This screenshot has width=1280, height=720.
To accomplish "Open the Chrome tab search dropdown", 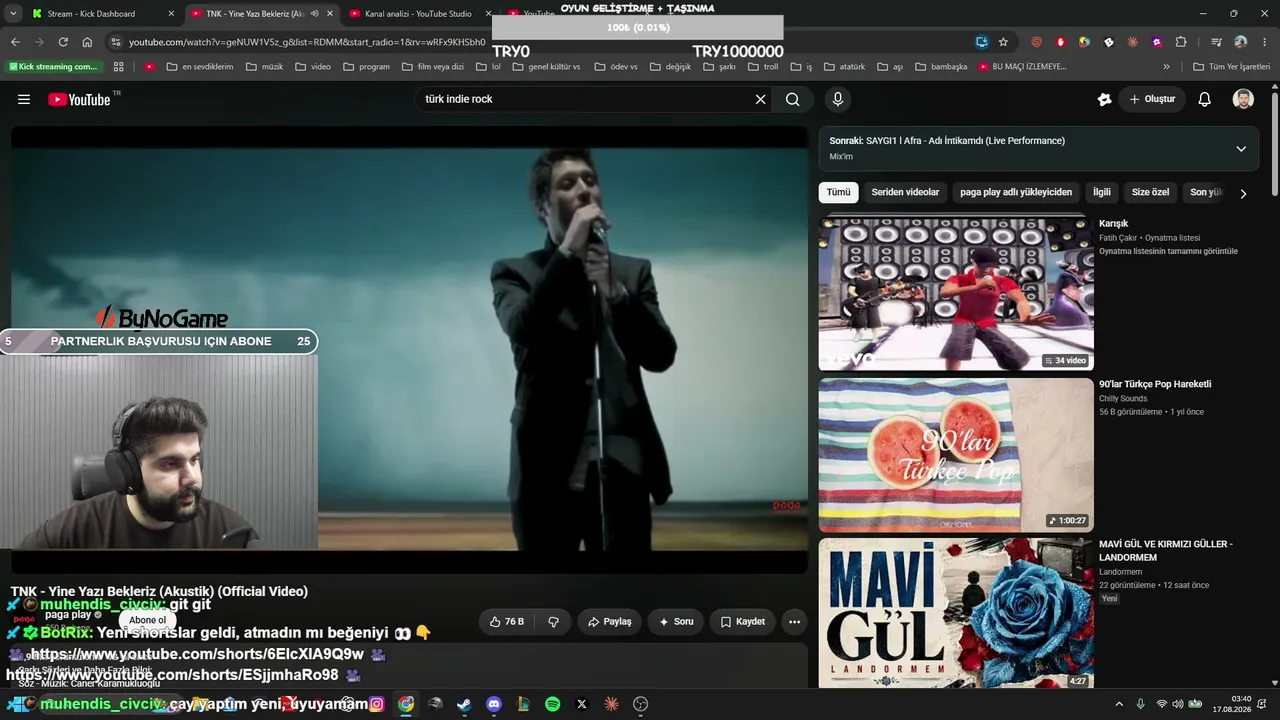I will 13,13.
